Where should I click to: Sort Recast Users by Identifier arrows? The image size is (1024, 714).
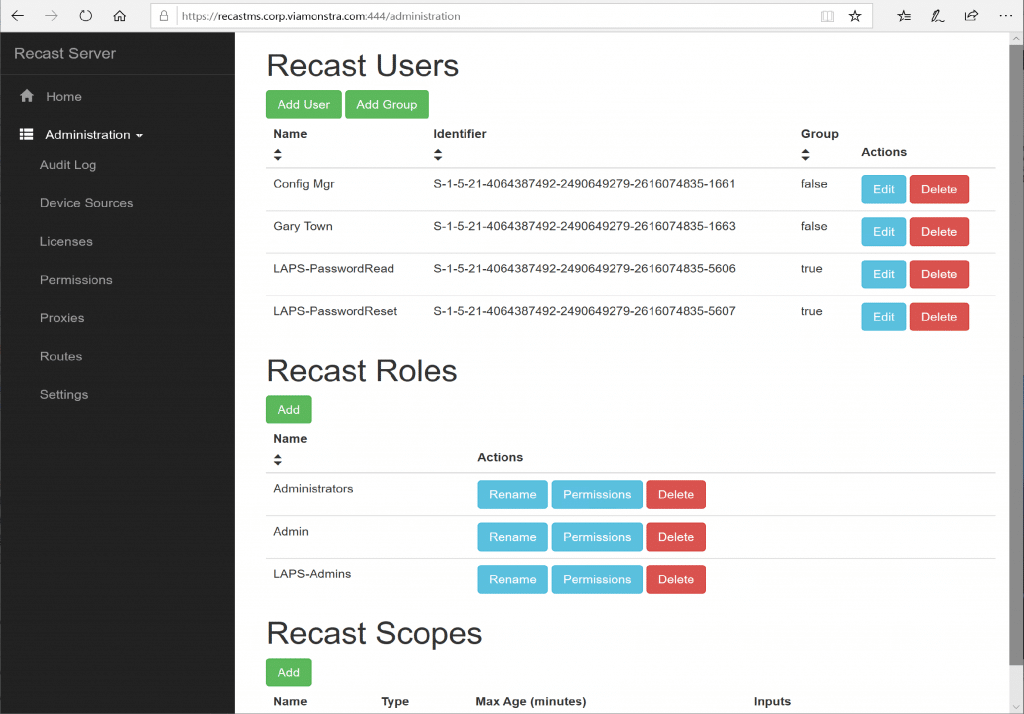[438, 155]
